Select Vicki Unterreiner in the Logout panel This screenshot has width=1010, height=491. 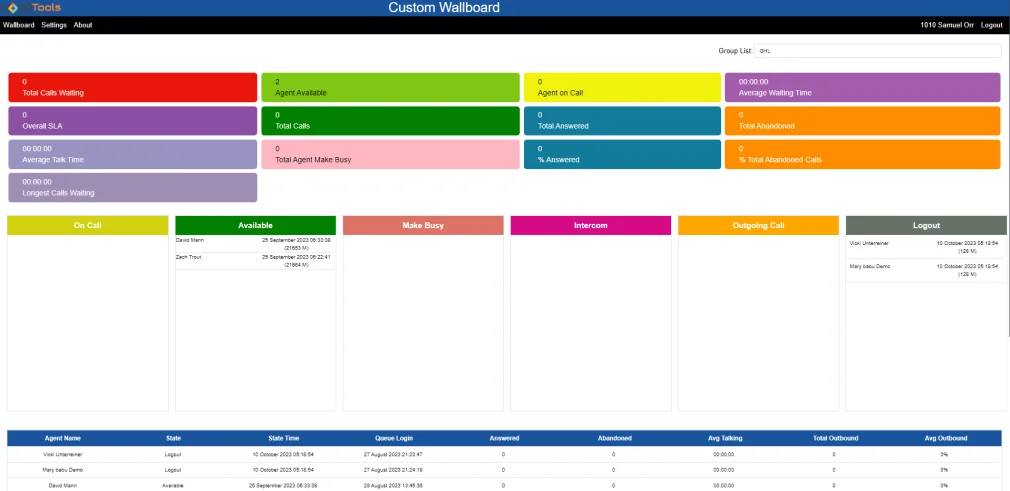(x=869, y=243)
